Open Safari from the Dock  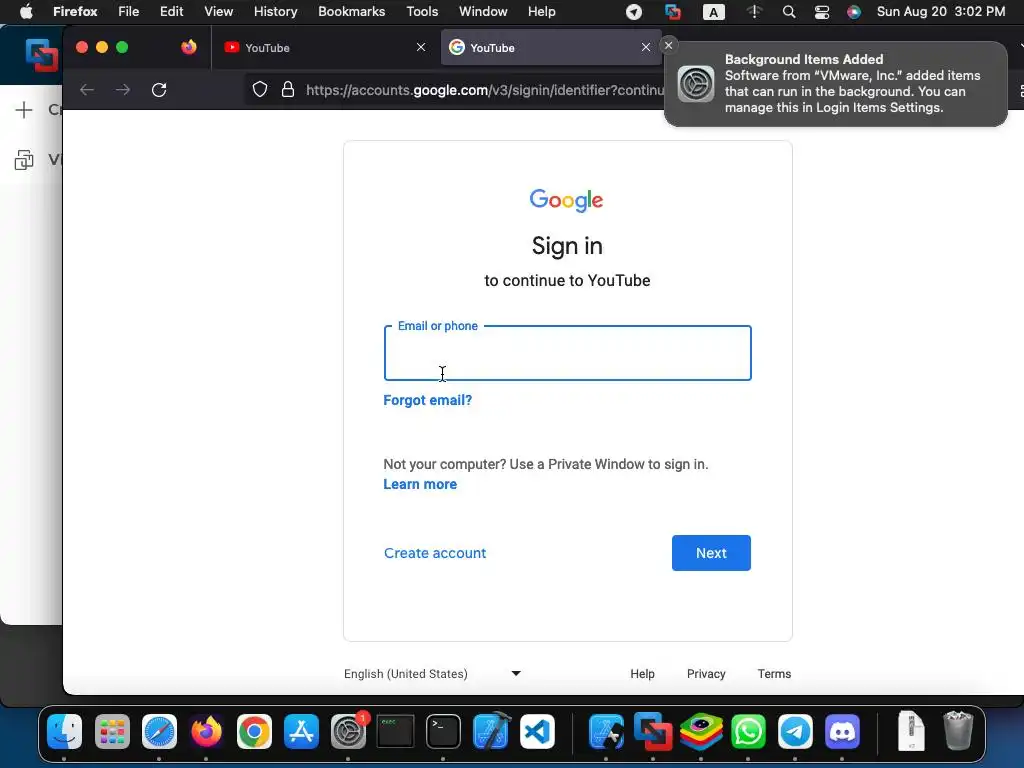pos(159,731)
